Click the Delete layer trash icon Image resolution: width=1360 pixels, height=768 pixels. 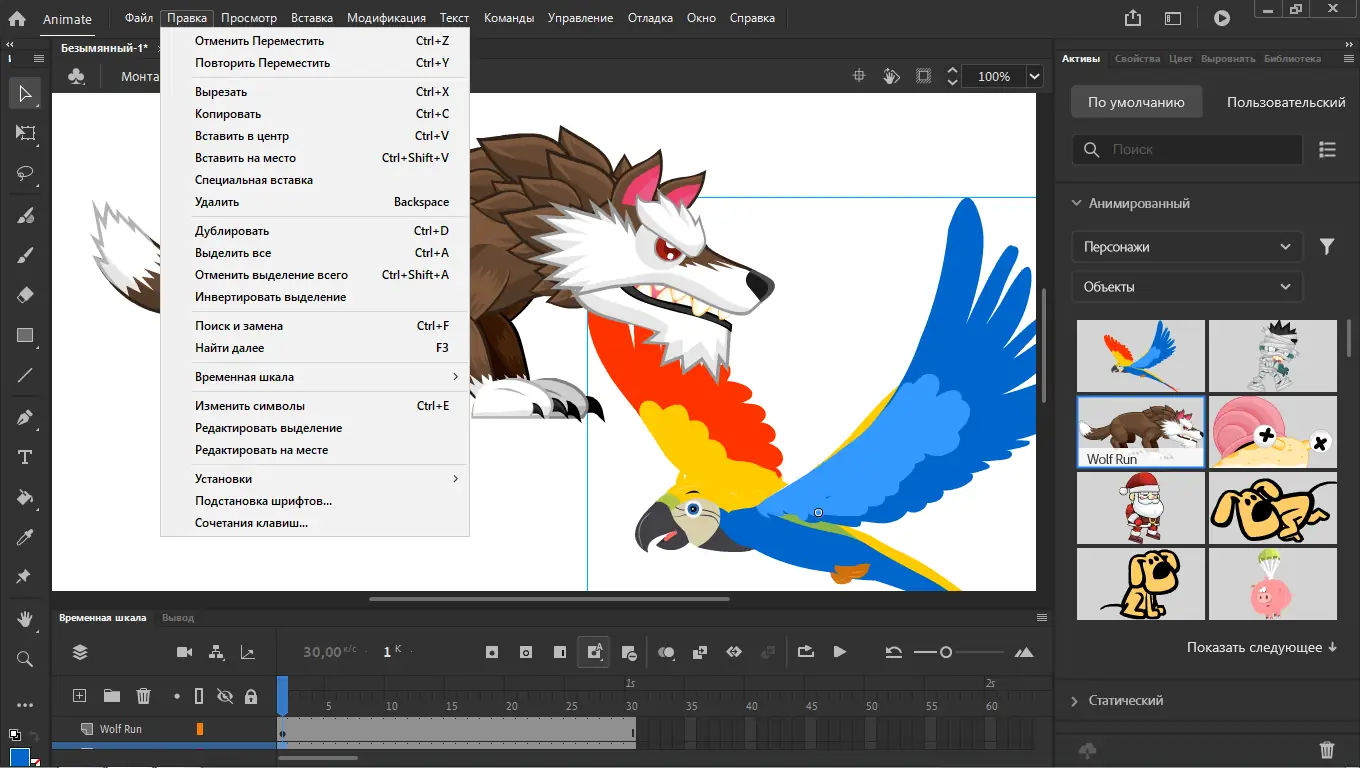pos(143,695)
